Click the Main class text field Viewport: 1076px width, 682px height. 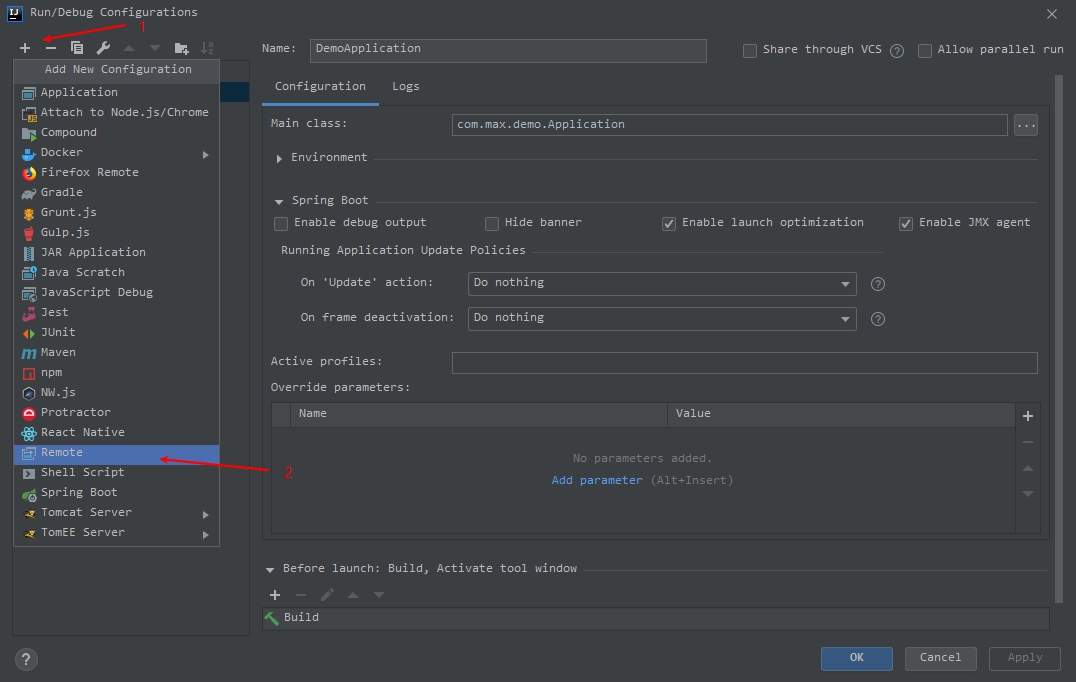[x=729, y=125]
